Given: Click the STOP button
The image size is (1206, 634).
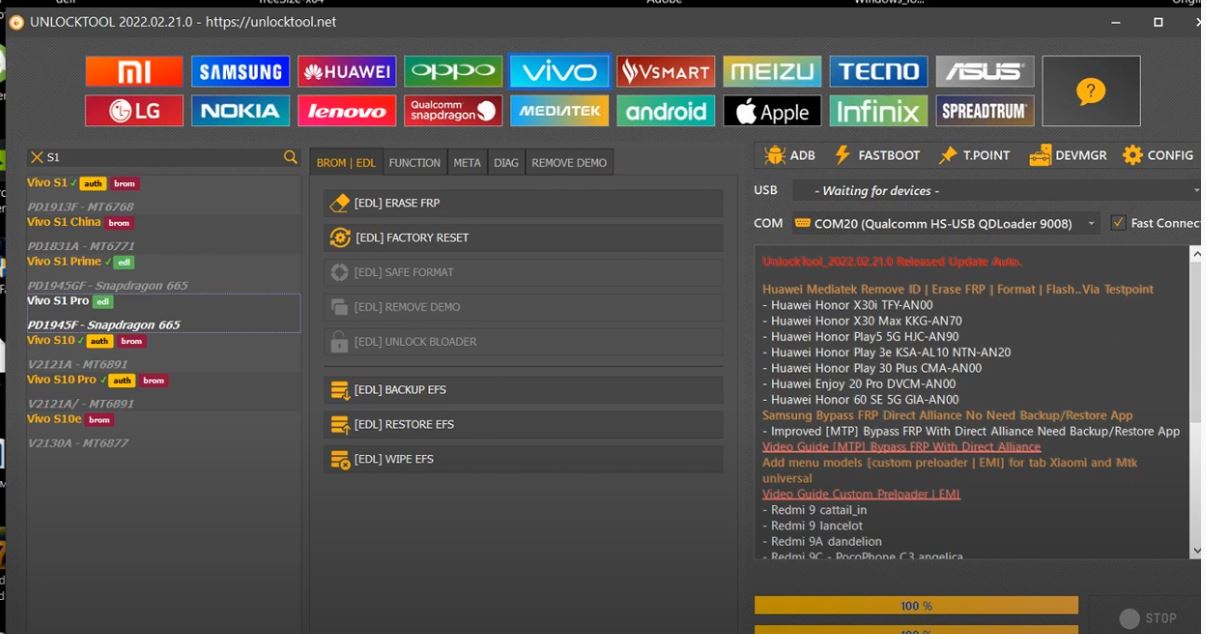Looking at the screenshot, I should tap(1147, 618).
